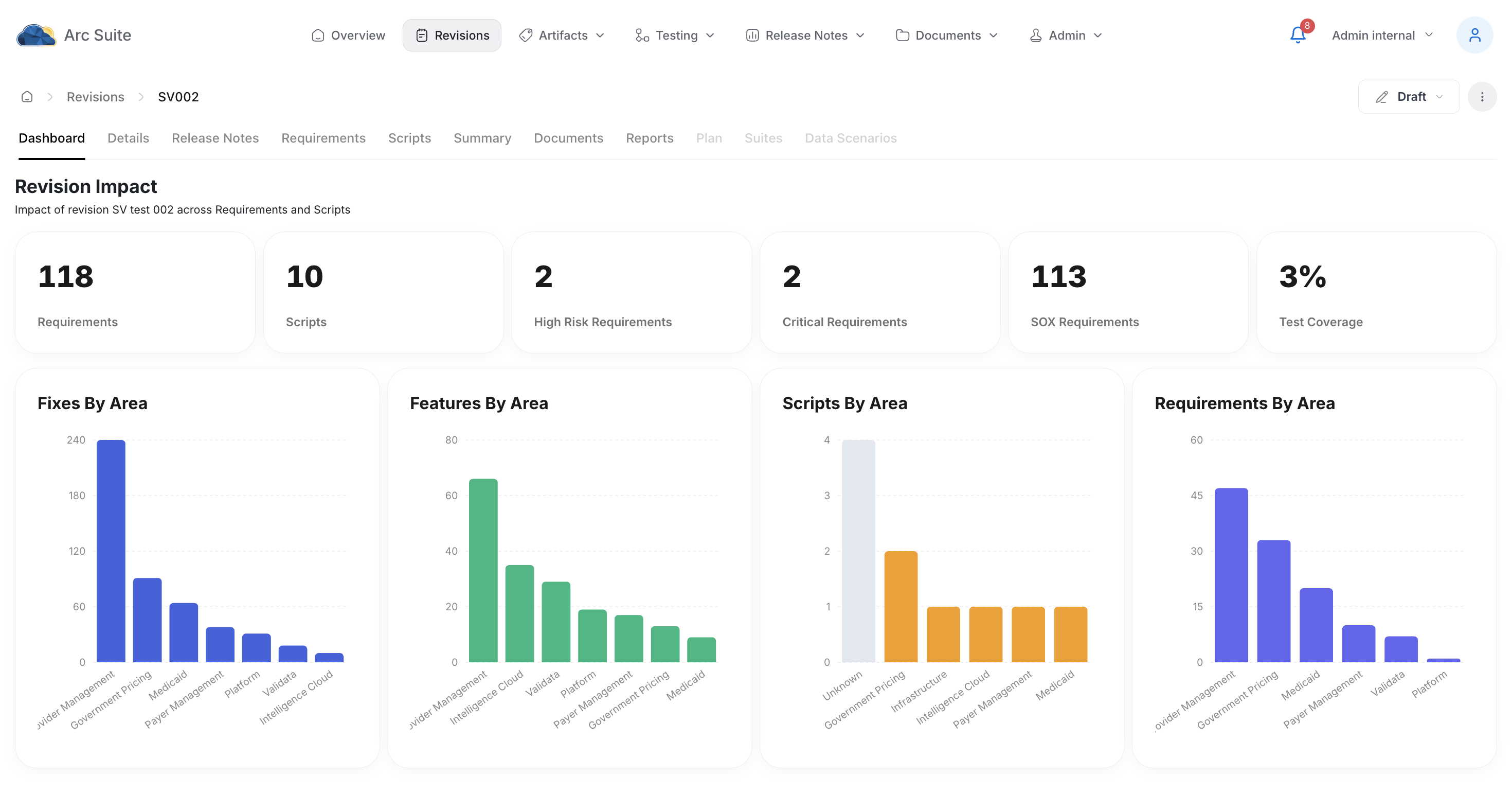
Task: Open the Reports tab
Action: pos(649,138)
